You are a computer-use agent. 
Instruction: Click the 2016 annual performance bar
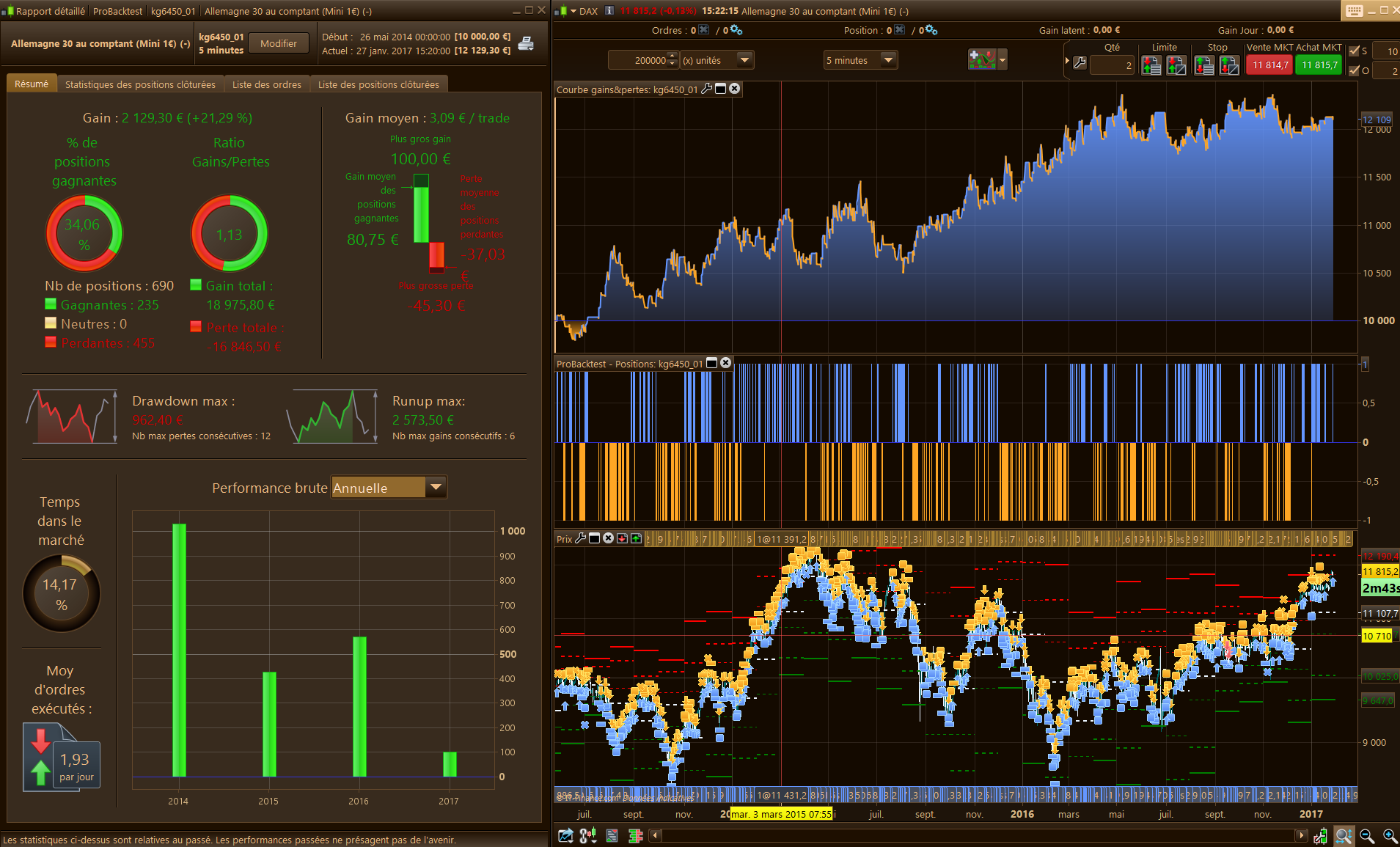(359, 706)
